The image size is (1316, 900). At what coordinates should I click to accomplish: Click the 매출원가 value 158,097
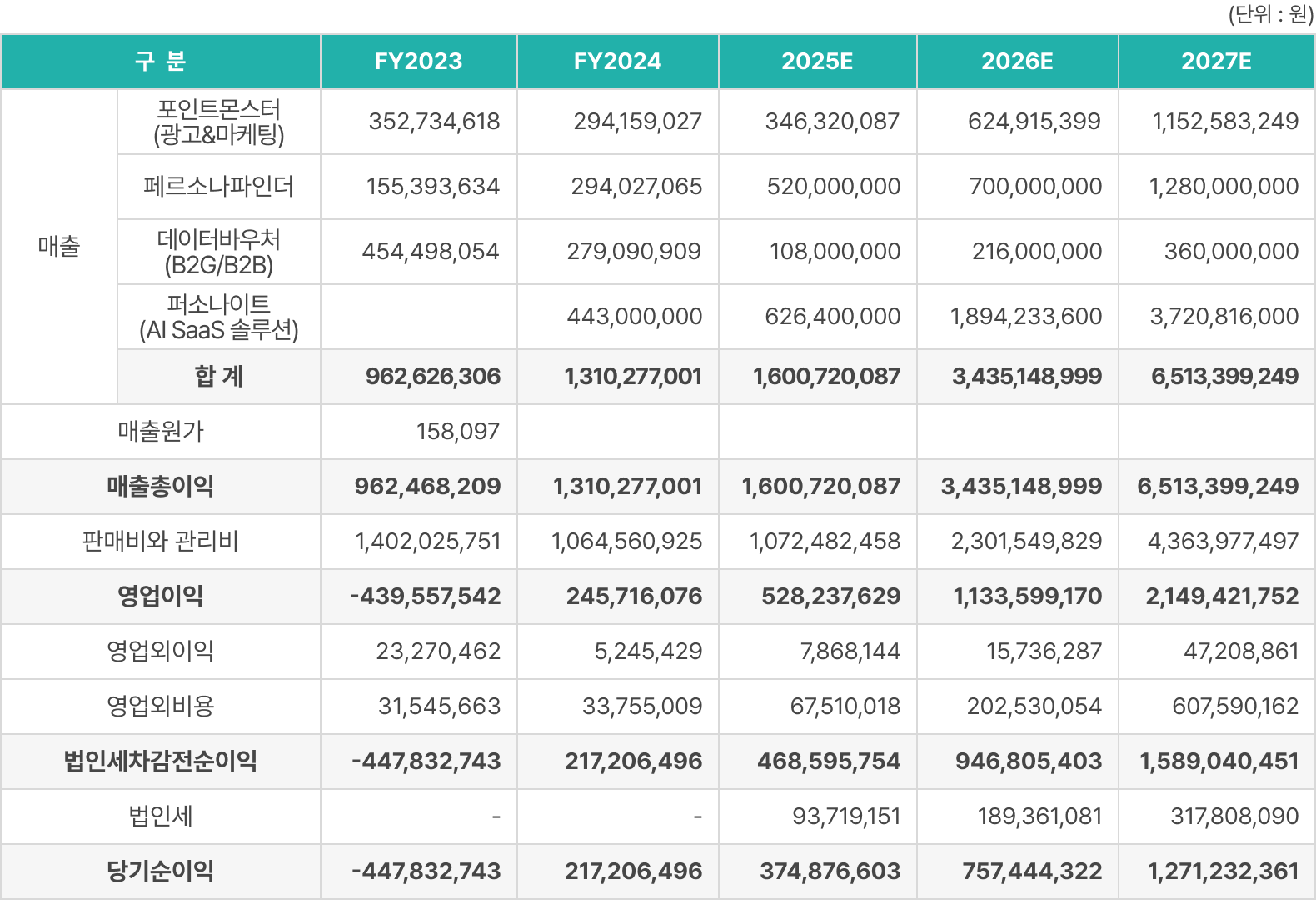458,432
